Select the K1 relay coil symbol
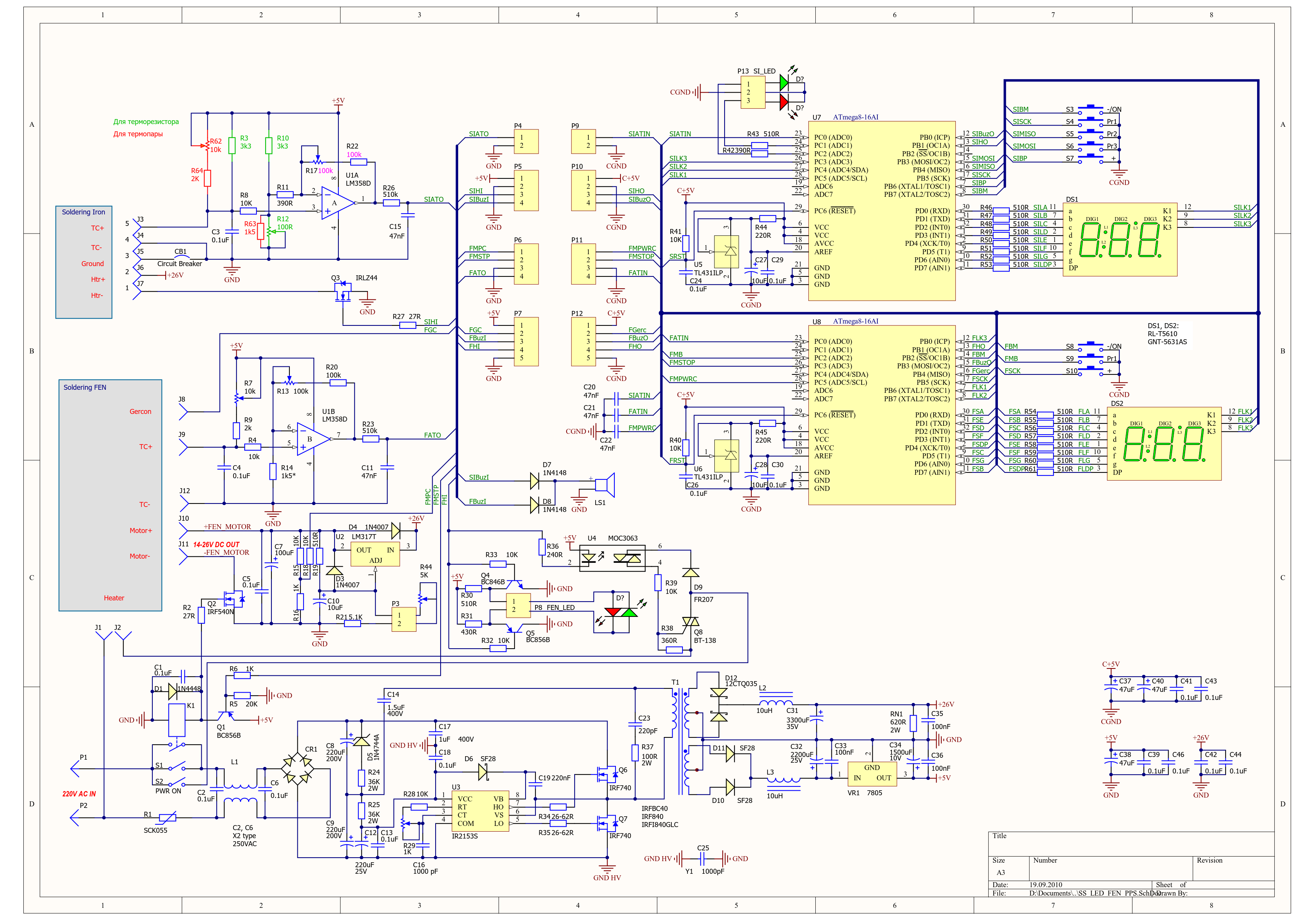The height and width of the screenshot is (922, 1316). coord(176,720)
